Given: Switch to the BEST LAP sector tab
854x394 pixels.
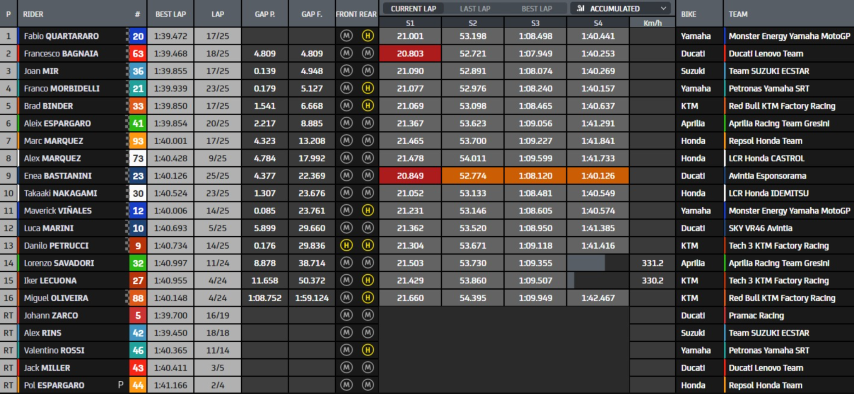Looking at the screenshot, I should point(536,8).
